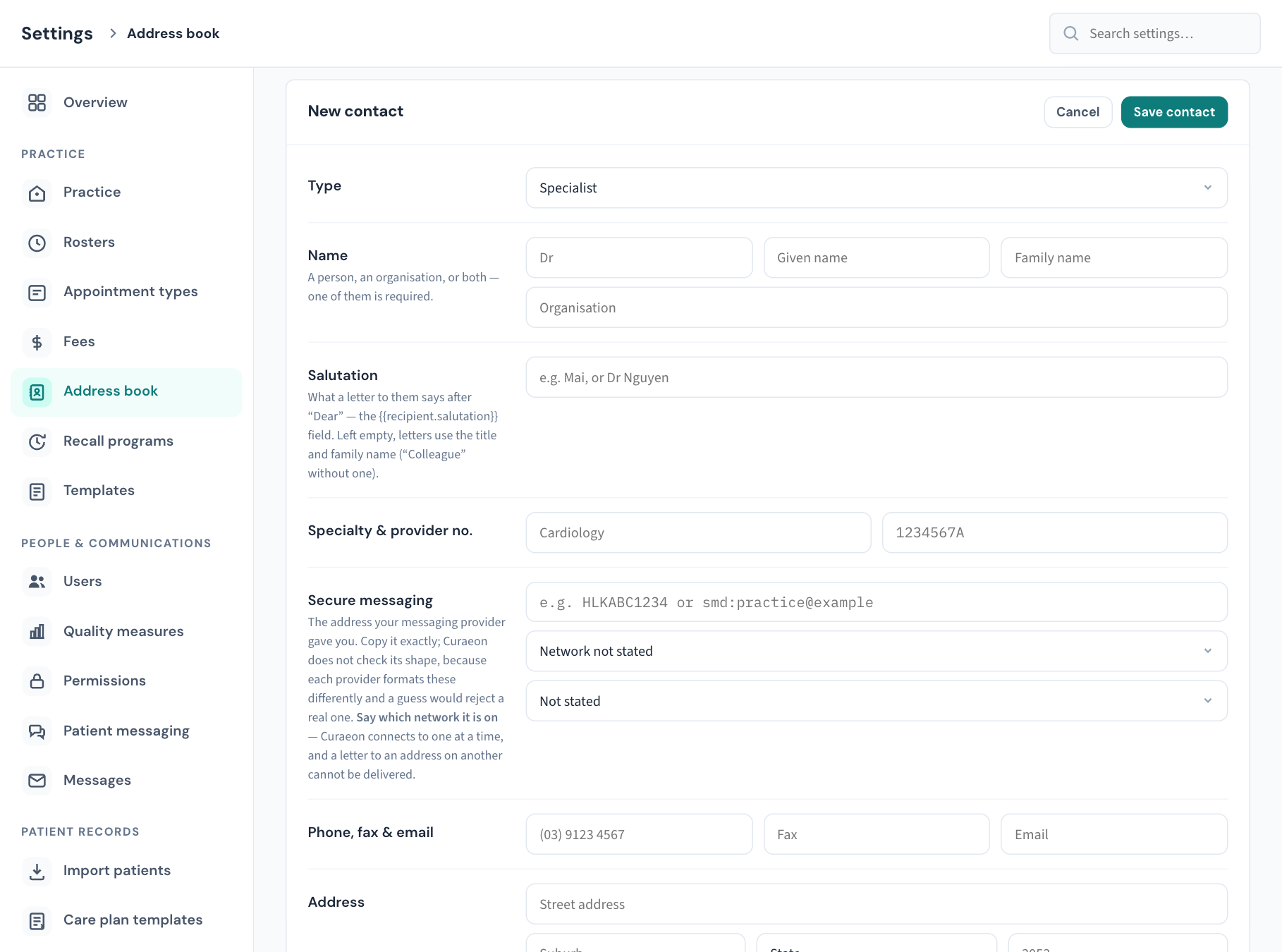Open Appointment types settings
Screen dimensions: 1282x952
tap(126, 292)
